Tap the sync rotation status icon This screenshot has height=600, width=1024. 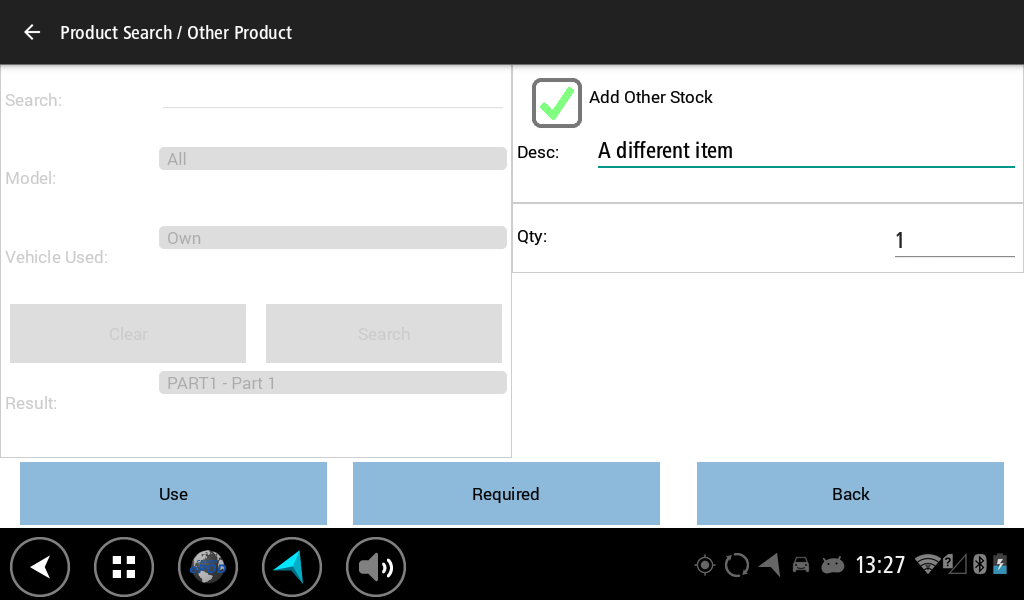737,565
